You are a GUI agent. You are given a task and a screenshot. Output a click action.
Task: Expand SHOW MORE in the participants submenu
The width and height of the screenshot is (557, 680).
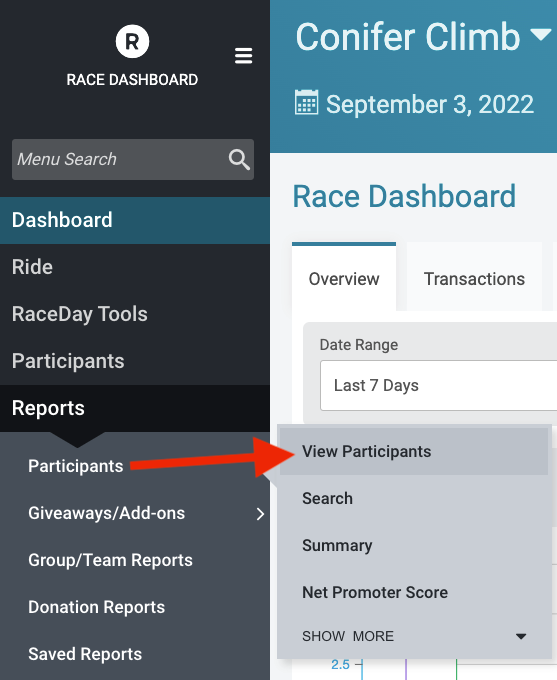coord(414,636)
